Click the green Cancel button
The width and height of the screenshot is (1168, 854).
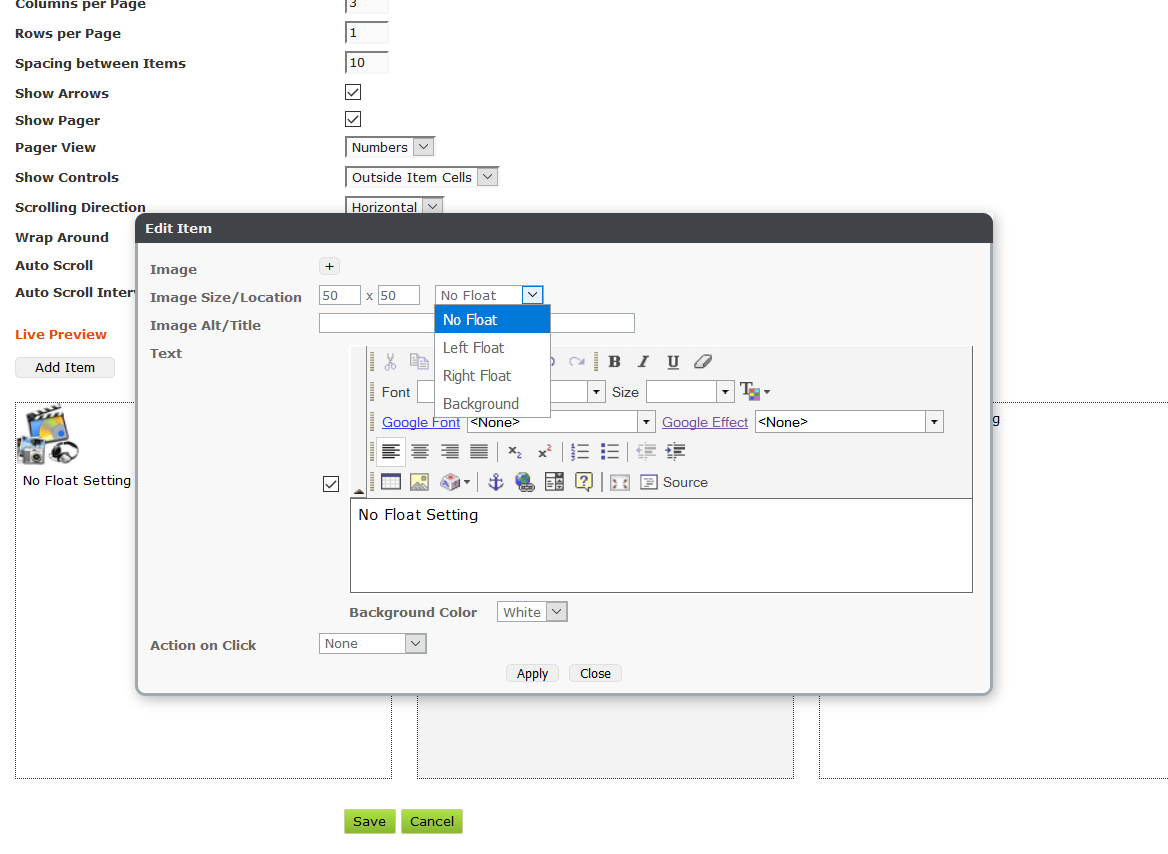(x=432, y=821)
